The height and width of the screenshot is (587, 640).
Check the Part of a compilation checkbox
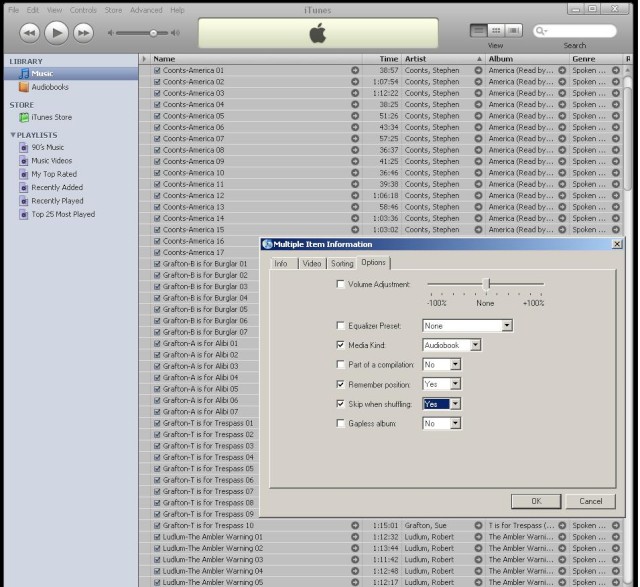point(340,364)
